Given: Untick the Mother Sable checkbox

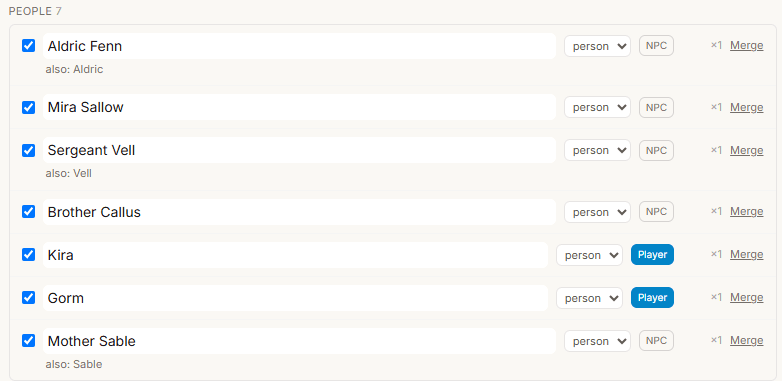Looking at the screenshot, I should pos(28,341).
